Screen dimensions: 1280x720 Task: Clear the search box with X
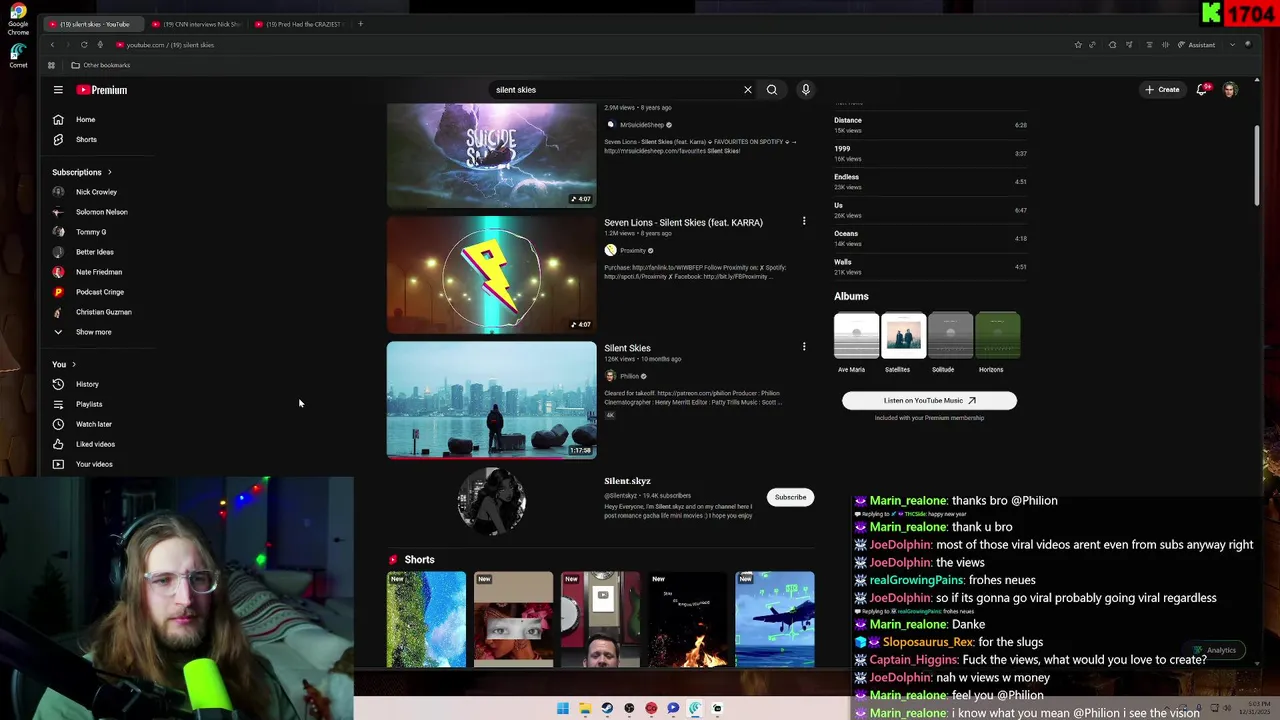747,90
